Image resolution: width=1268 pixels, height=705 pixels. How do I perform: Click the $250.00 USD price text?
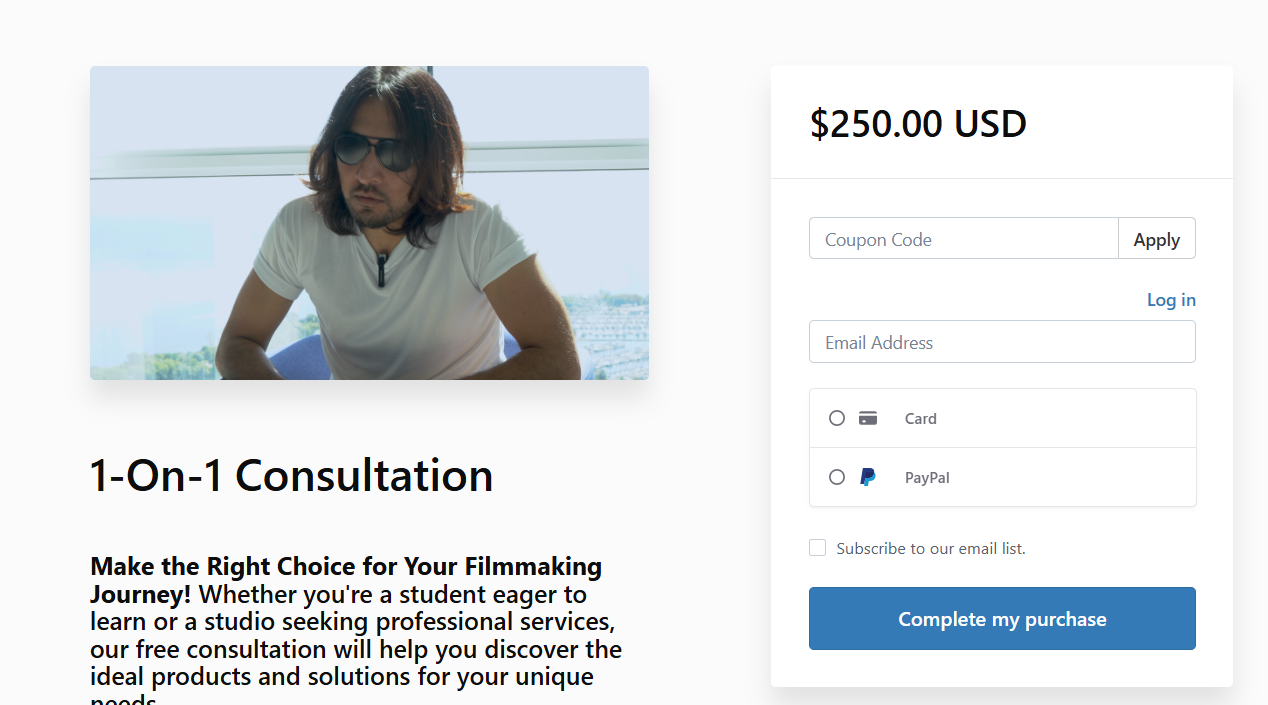(x=918, y=123)
